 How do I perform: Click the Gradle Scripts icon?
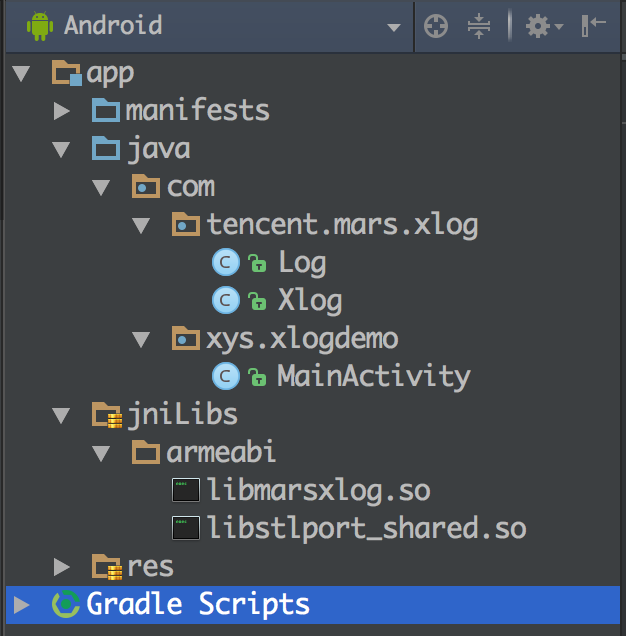(66, 604)
